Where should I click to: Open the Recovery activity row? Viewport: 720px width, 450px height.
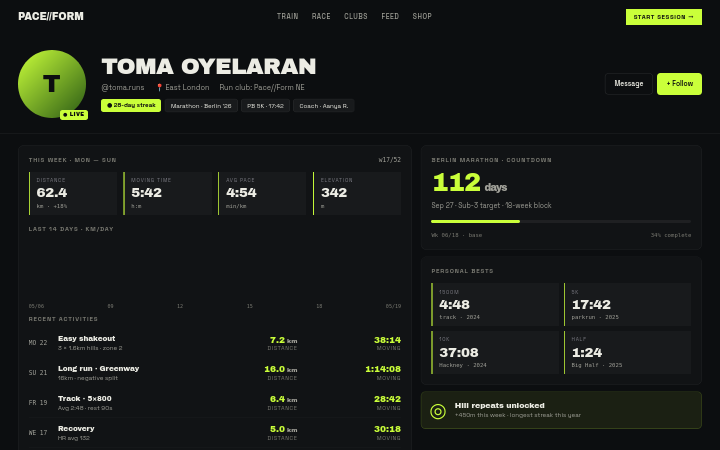pos(214,433)
